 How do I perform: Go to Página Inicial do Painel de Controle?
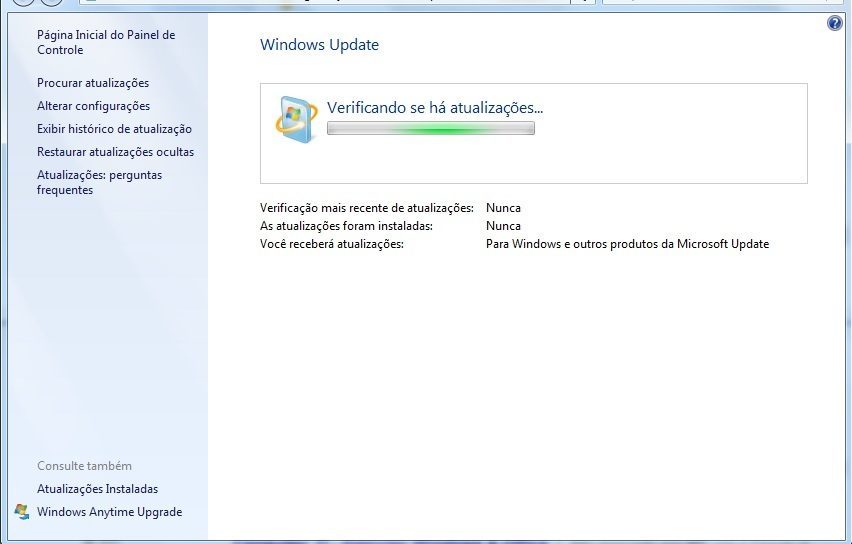[106, 42]
